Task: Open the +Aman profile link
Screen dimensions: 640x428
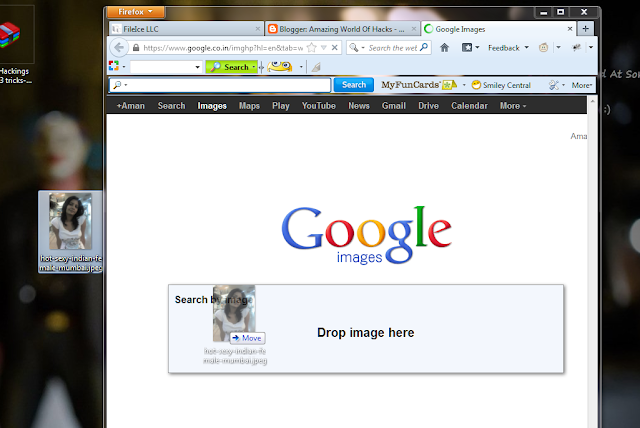Action: point(131,106)
